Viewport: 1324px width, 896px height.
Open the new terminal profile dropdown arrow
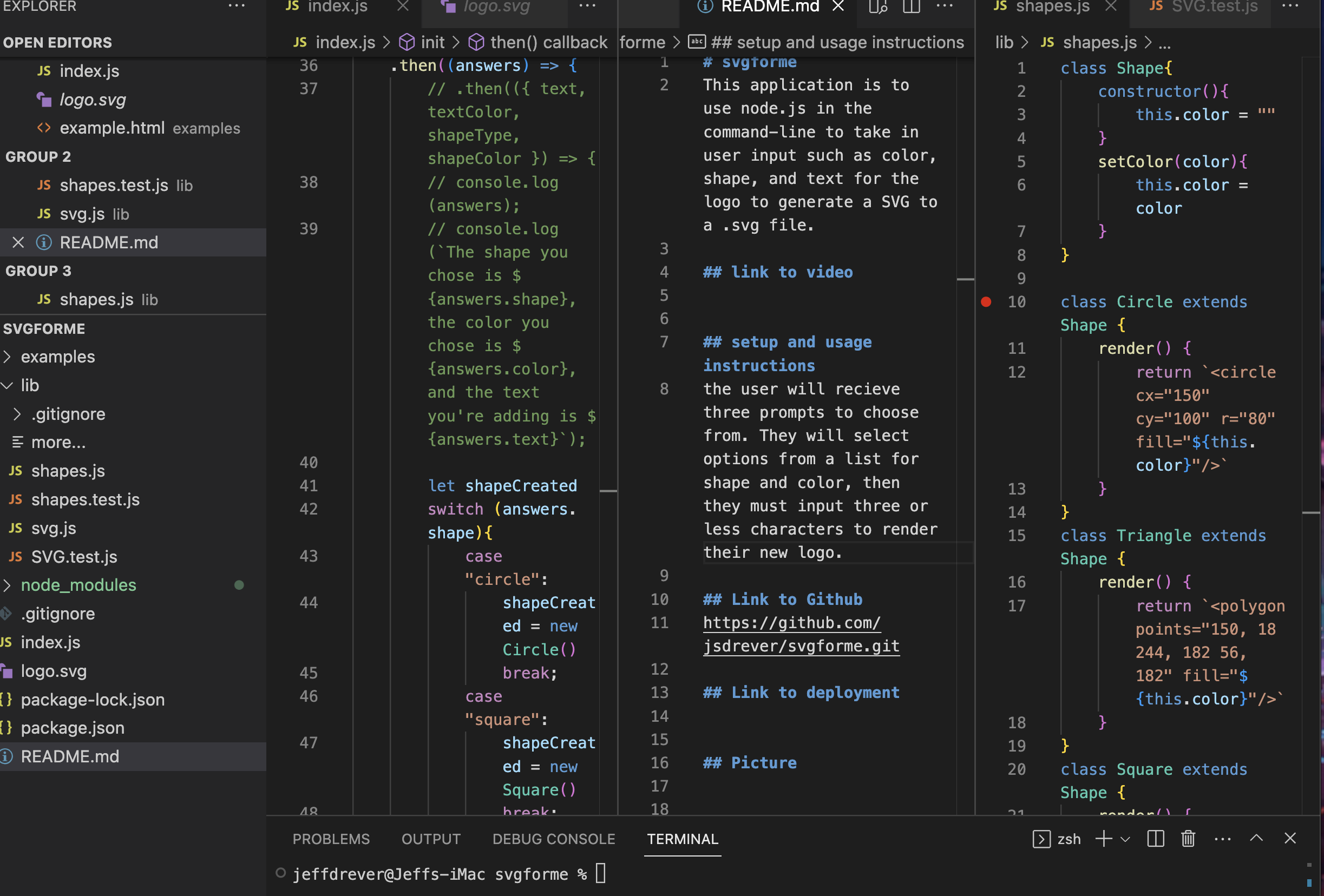[1125, 839]
